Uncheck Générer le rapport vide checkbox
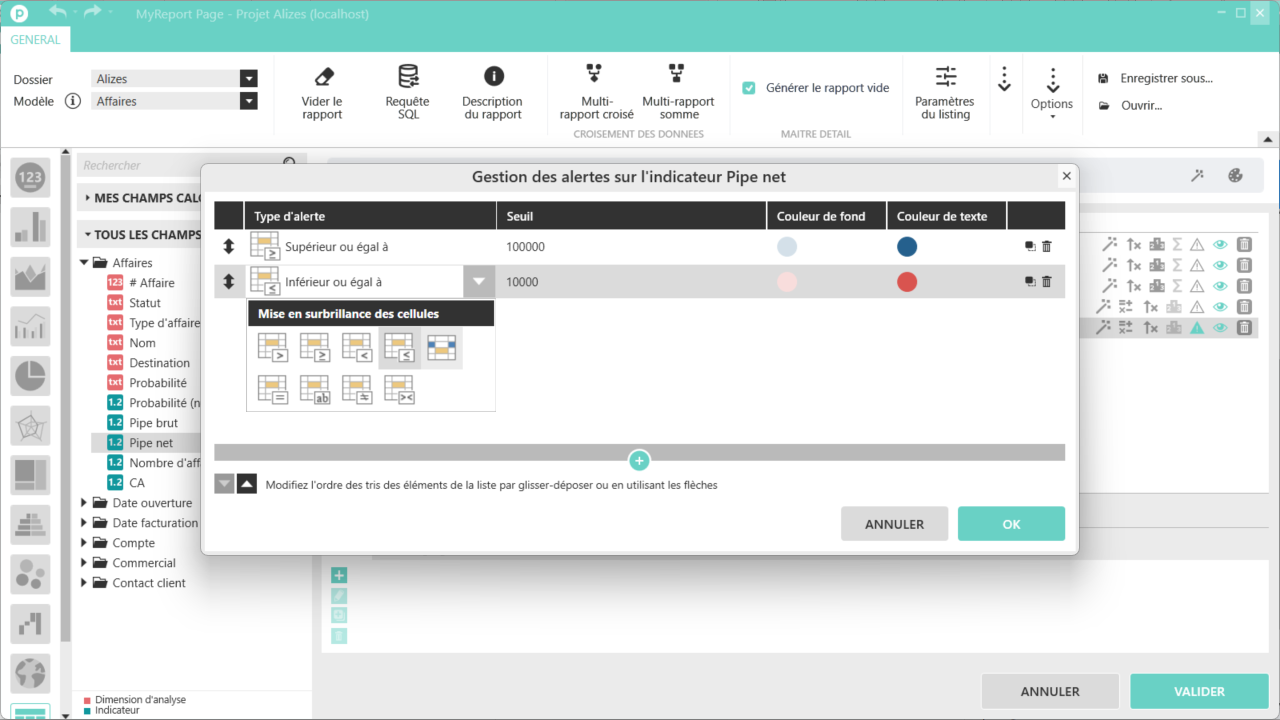1280x720 pixels. [749, 88]
